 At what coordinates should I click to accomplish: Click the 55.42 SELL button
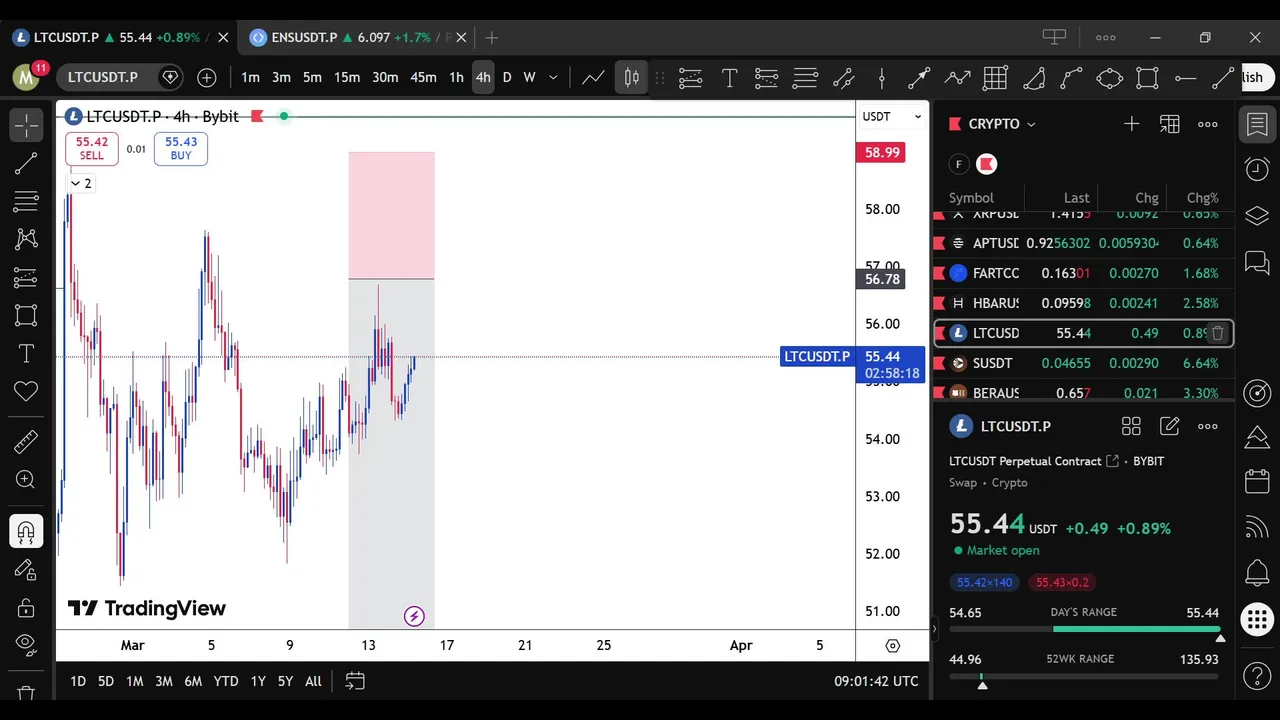click(92, 148)
